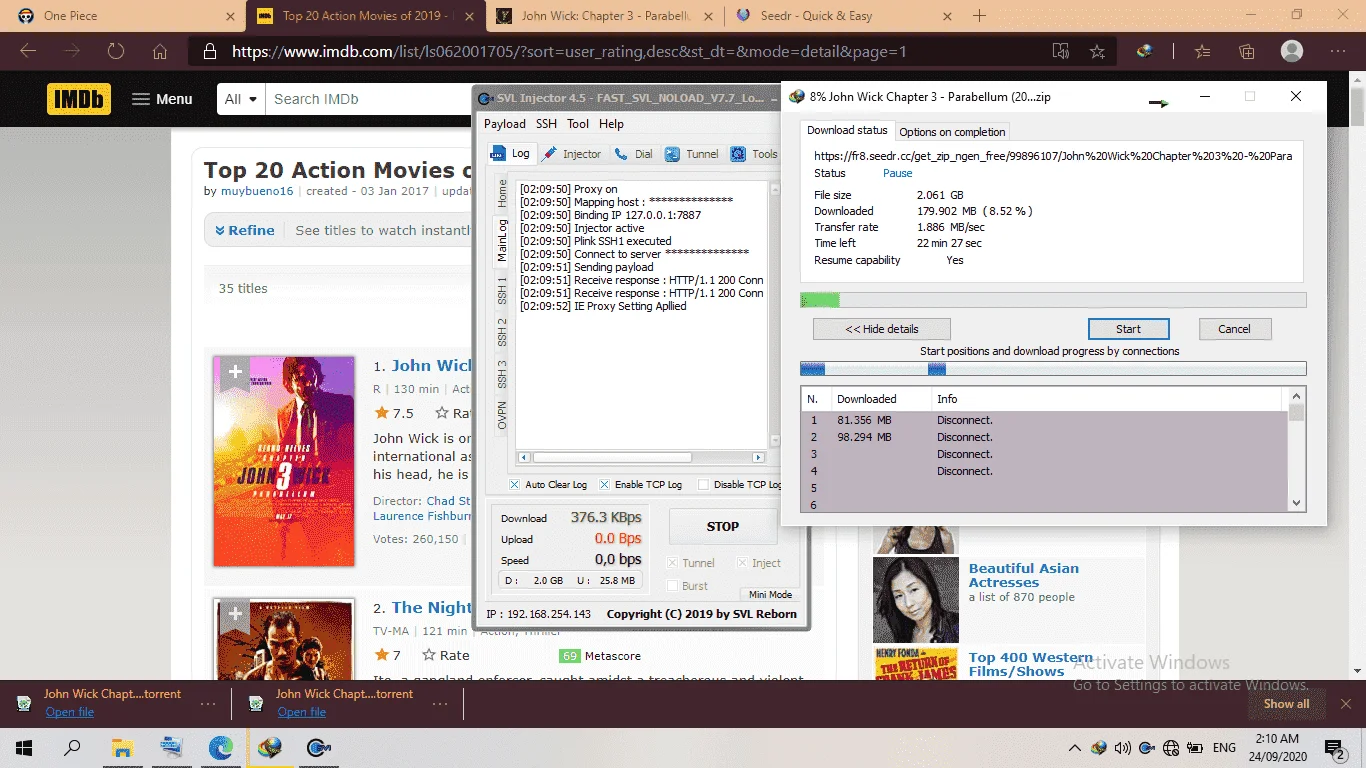
Task: Add John Wick poster to watchlist
Action: pyautogui.click(x=234, y=372)
